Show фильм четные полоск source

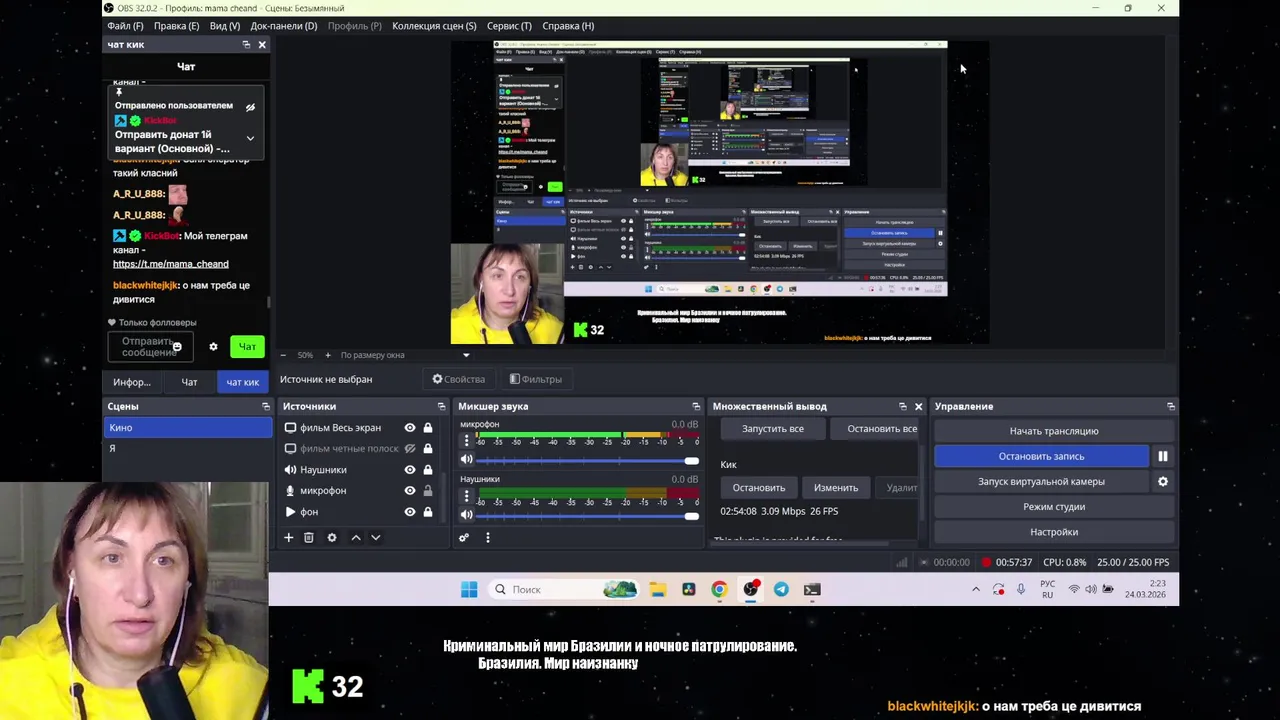410,449
